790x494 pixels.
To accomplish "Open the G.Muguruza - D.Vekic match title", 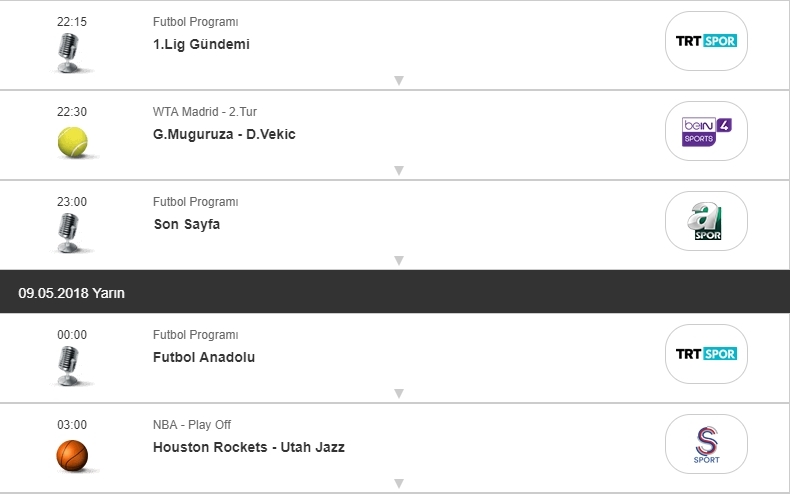I will [224, 134].
